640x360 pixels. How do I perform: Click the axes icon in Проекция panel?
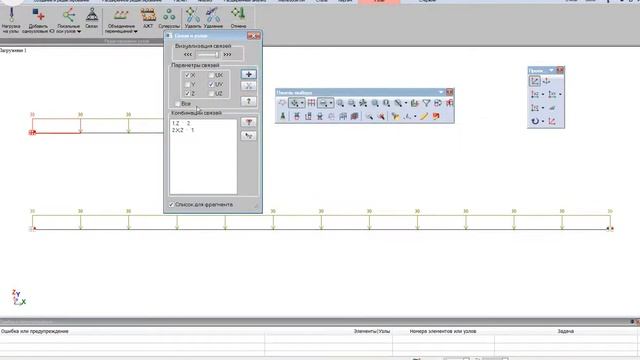click(x=547, y=81)
